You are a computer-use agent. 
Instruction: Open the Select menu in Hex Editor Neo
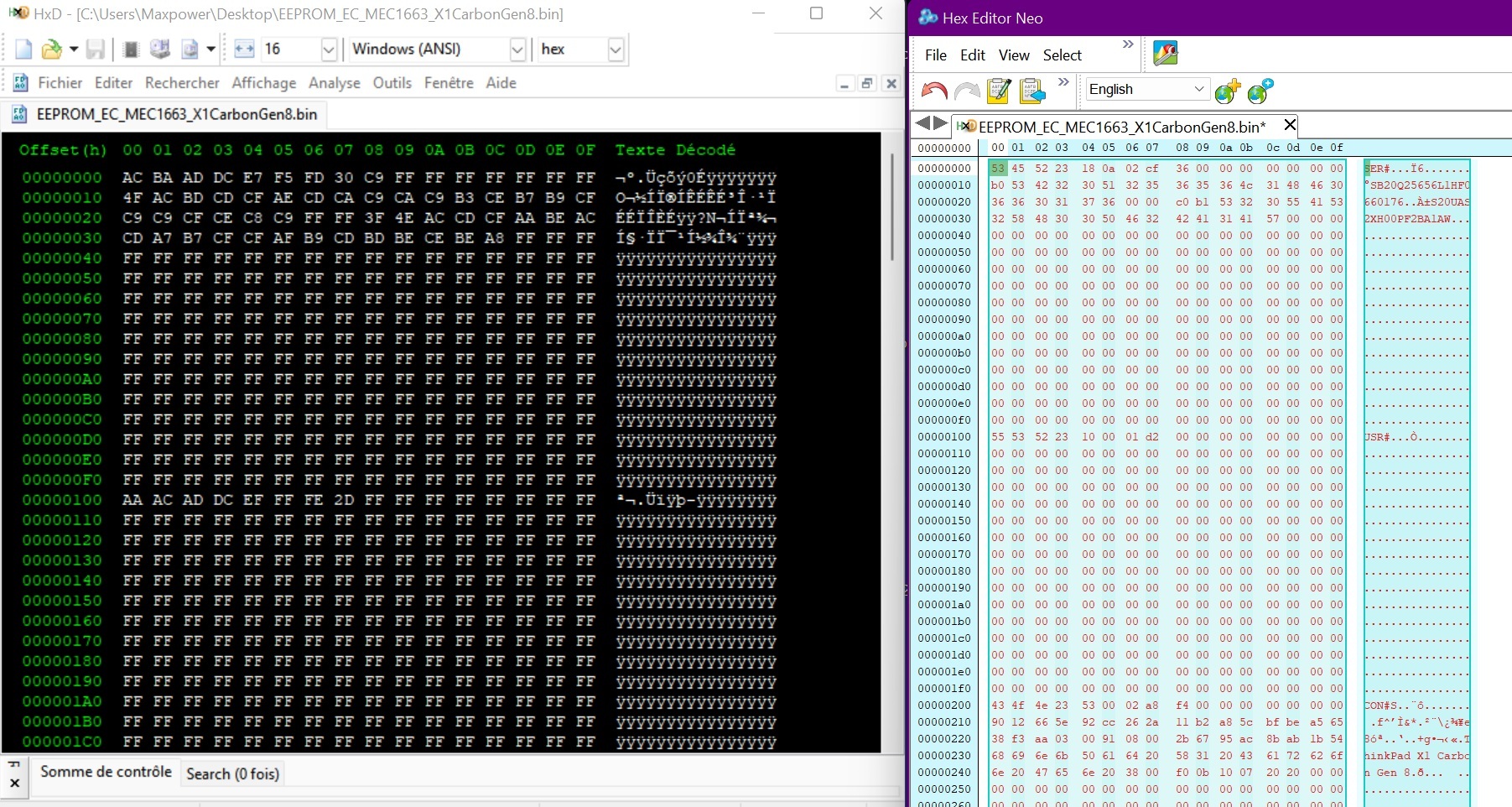click(1063, 55)
